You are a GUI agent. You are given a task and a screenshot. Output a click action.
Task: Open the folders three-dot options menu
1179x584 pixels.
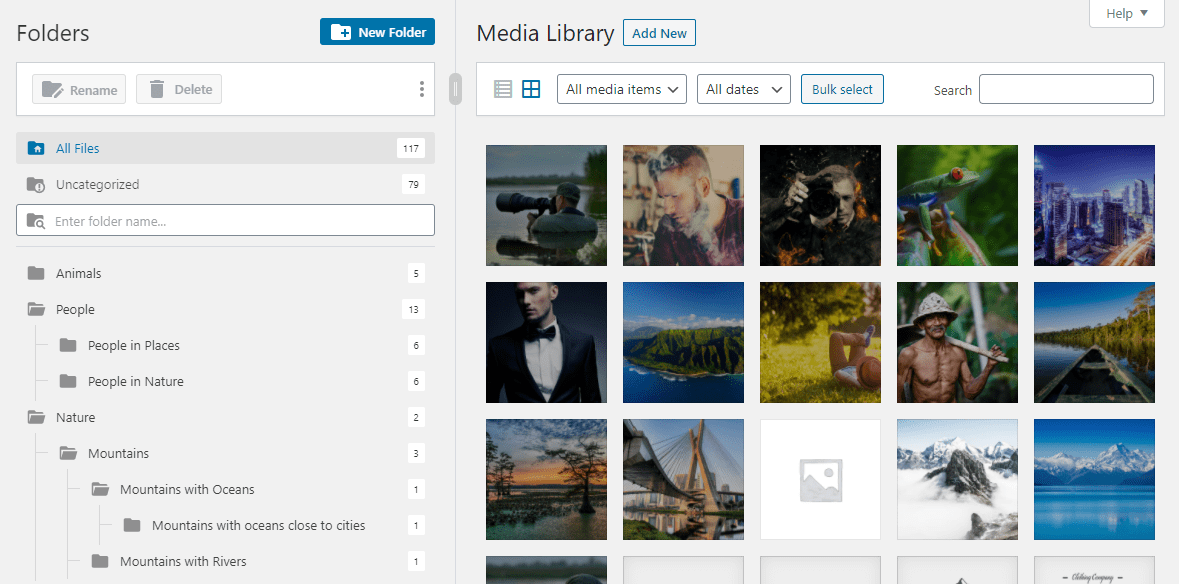pyautogui.click(x=422, y=89)
